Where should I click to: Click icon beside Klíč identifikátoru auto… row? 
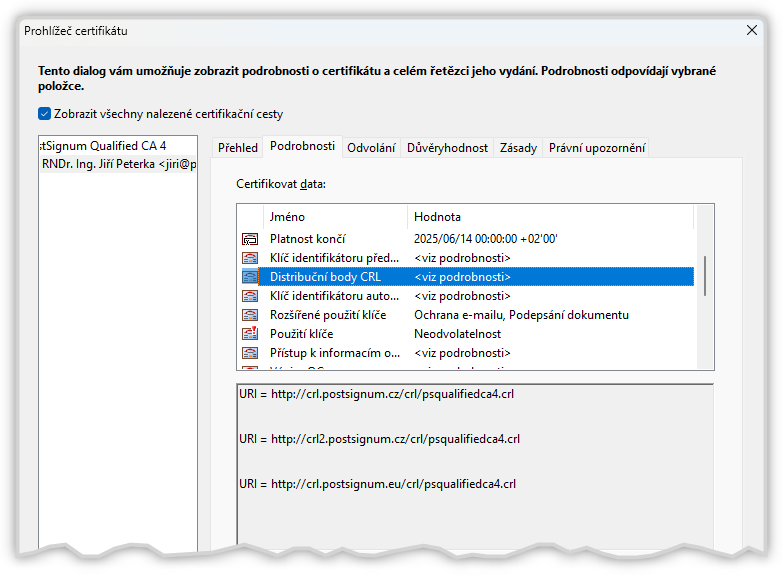click(250, 296)
